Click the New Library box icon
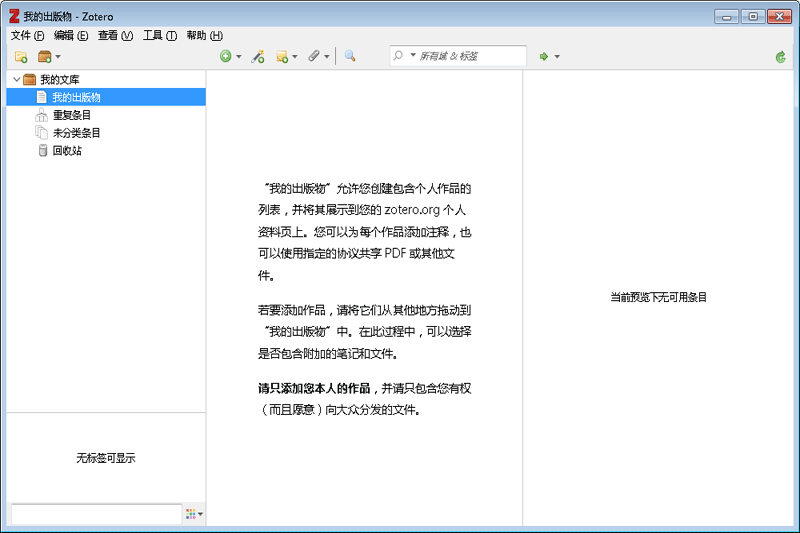 pos(44,57)
